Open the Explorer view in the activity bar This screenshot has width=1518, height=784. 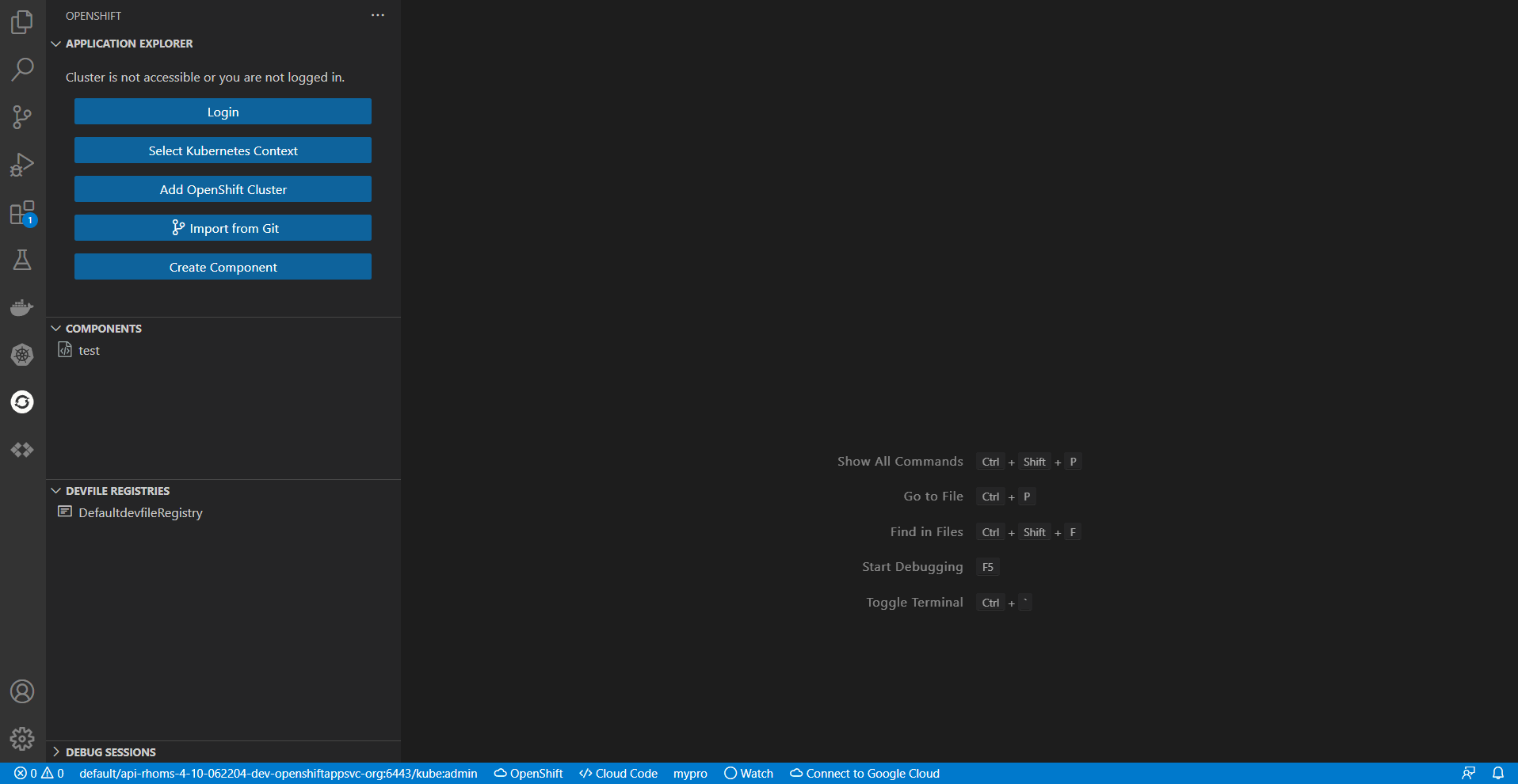point(22,22)
